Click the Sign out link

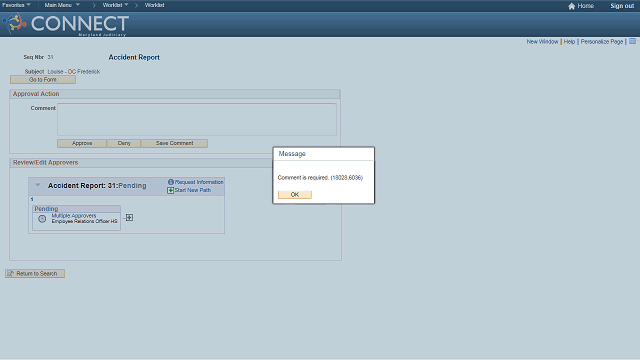point(622,6)
